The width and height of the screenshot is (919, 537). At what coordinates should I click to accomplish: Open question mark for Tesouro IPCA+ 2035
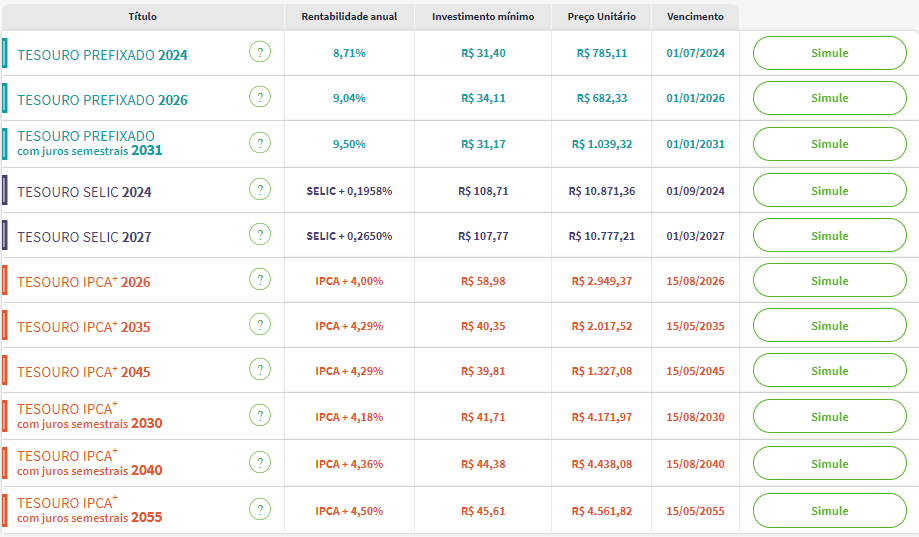[260, 326]
